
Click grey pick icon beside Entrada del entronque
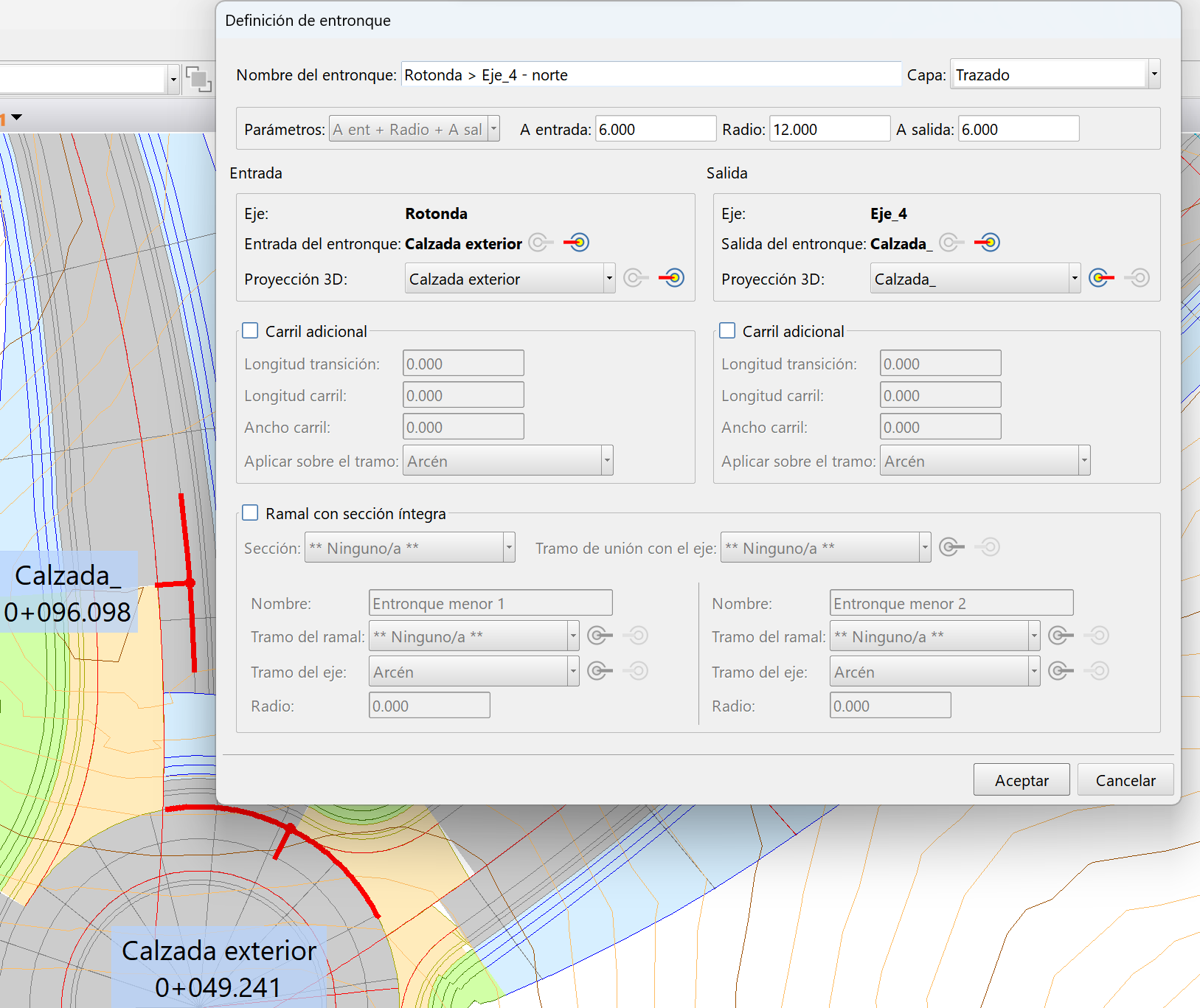coord(541,243)
